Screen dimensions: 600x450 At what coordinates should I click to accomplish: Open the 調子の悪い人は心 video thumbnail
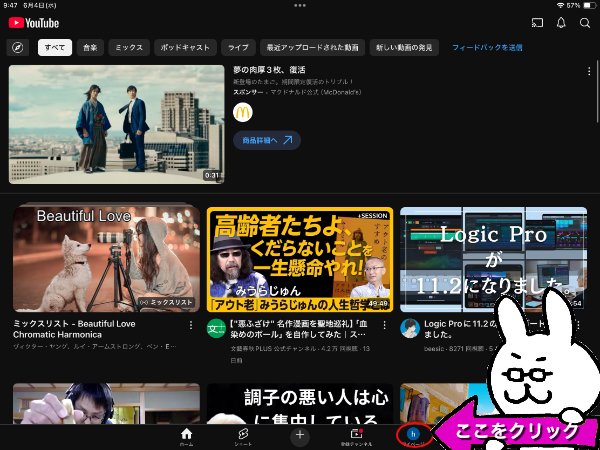[x=300, y=404]
